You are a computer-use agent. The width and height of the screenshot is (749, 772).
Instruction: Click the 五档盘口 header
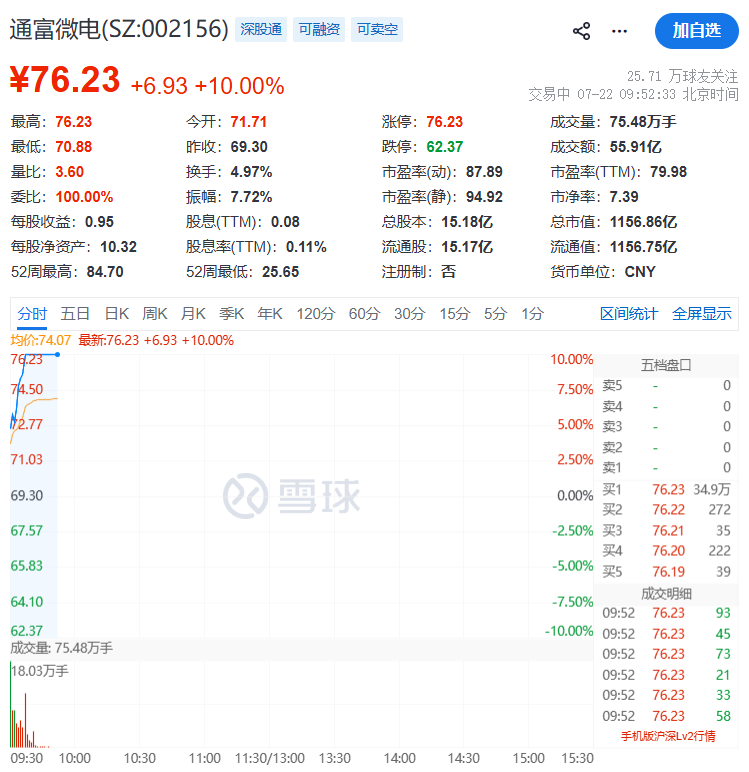click(666, 365)
